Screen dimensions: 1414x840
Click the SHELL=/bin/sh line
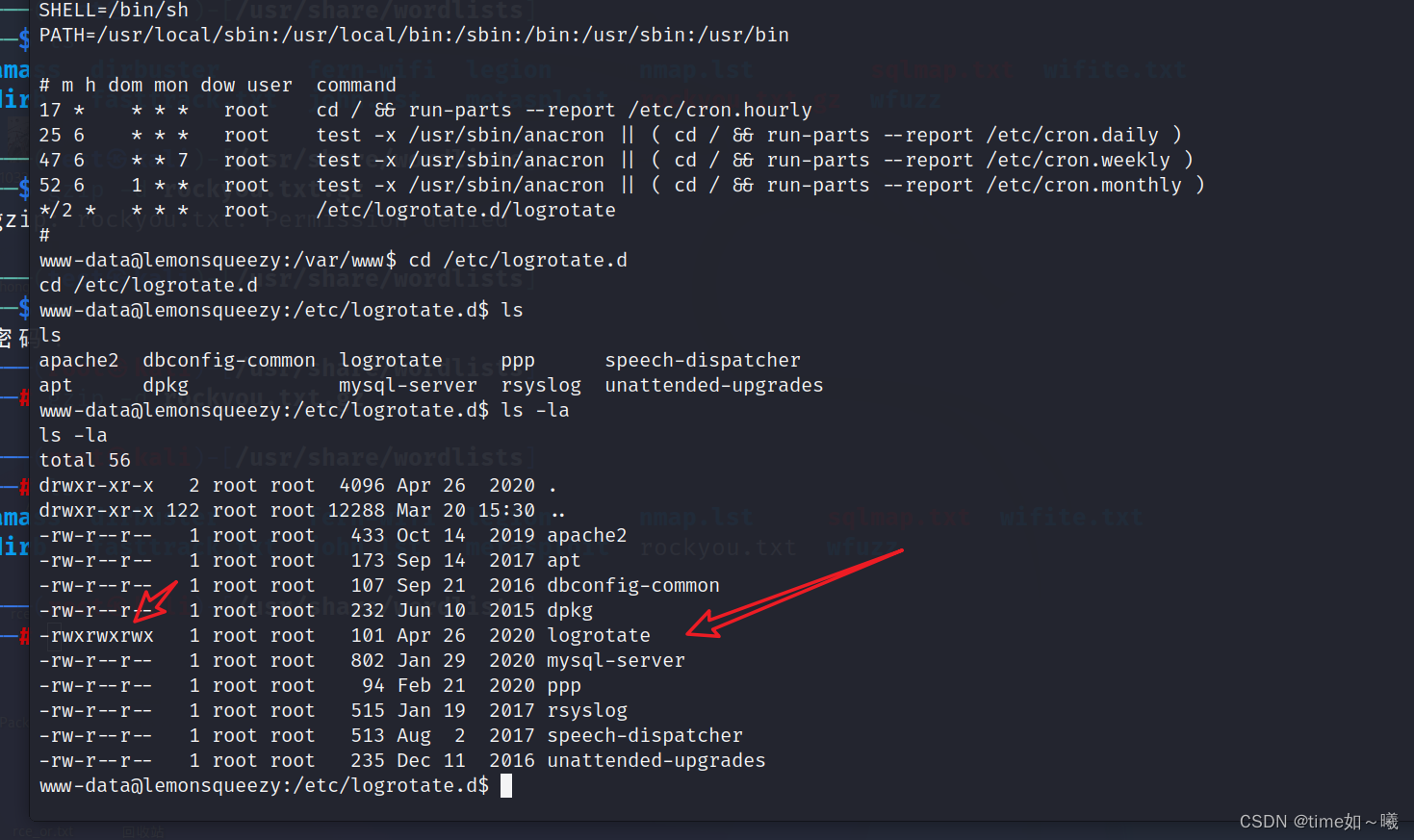(114, 10)
